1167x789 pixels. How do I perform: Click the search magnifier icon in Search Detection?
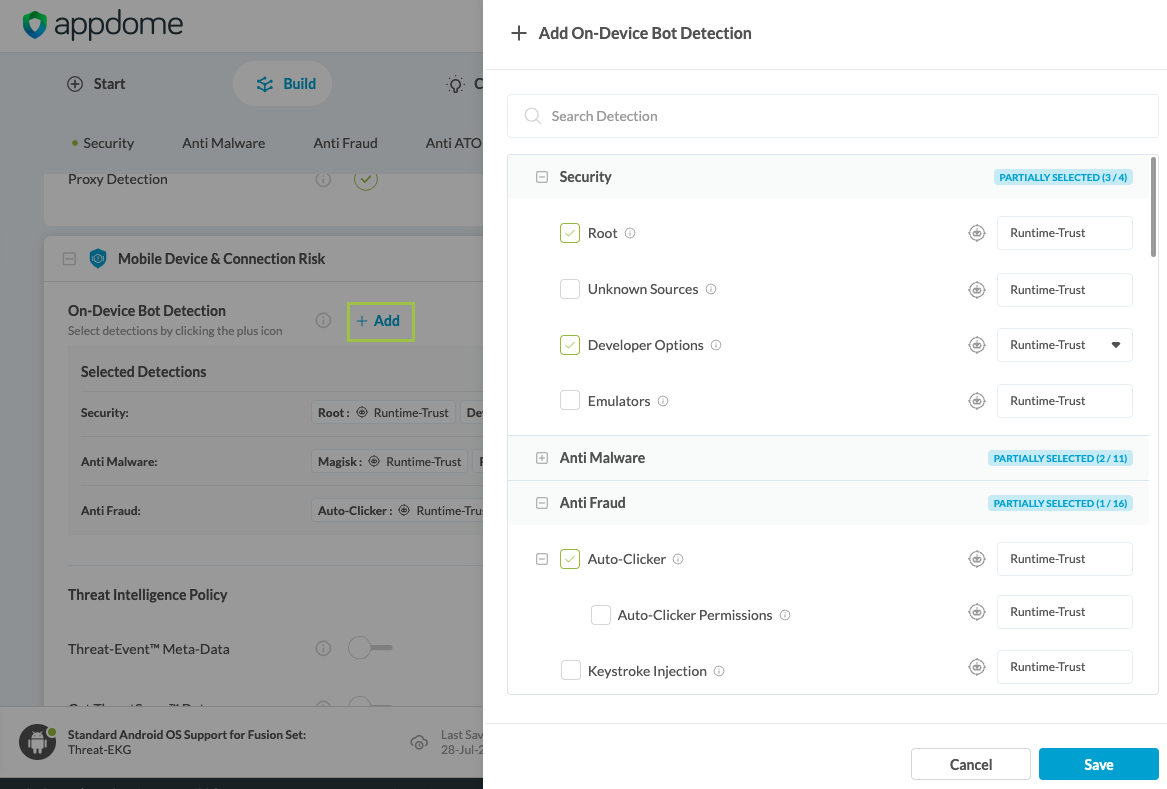(533, 116)
